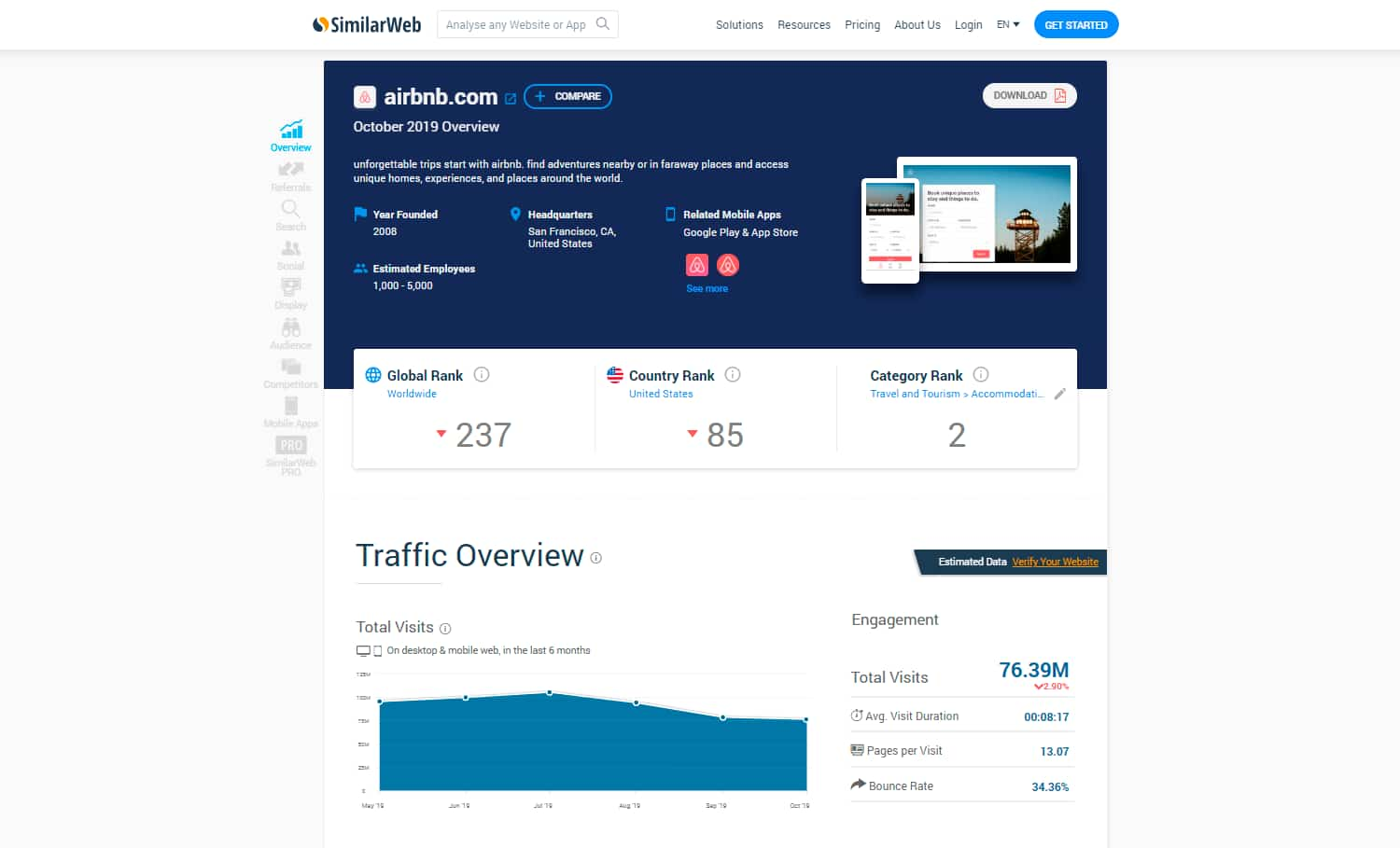Open Resources menu
This screenshot has width=1400, height=848.
click(x=804, y=25)
